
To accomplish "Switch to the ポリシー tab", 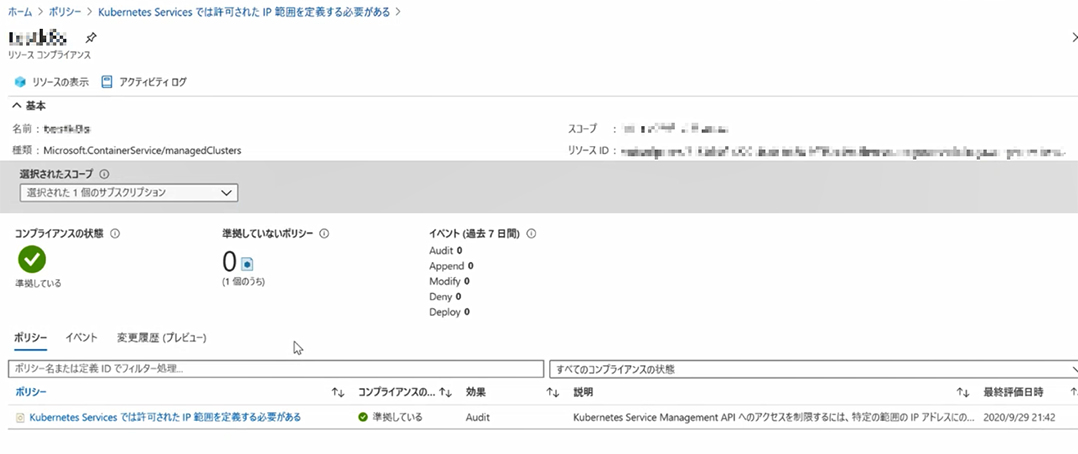I will point(30,338).
